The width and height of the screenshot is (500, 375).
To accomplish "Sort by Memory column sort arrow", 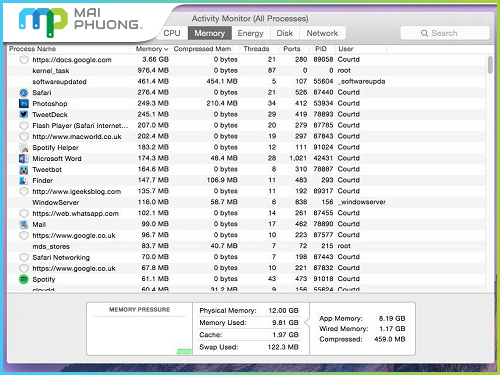I will 166,49.
